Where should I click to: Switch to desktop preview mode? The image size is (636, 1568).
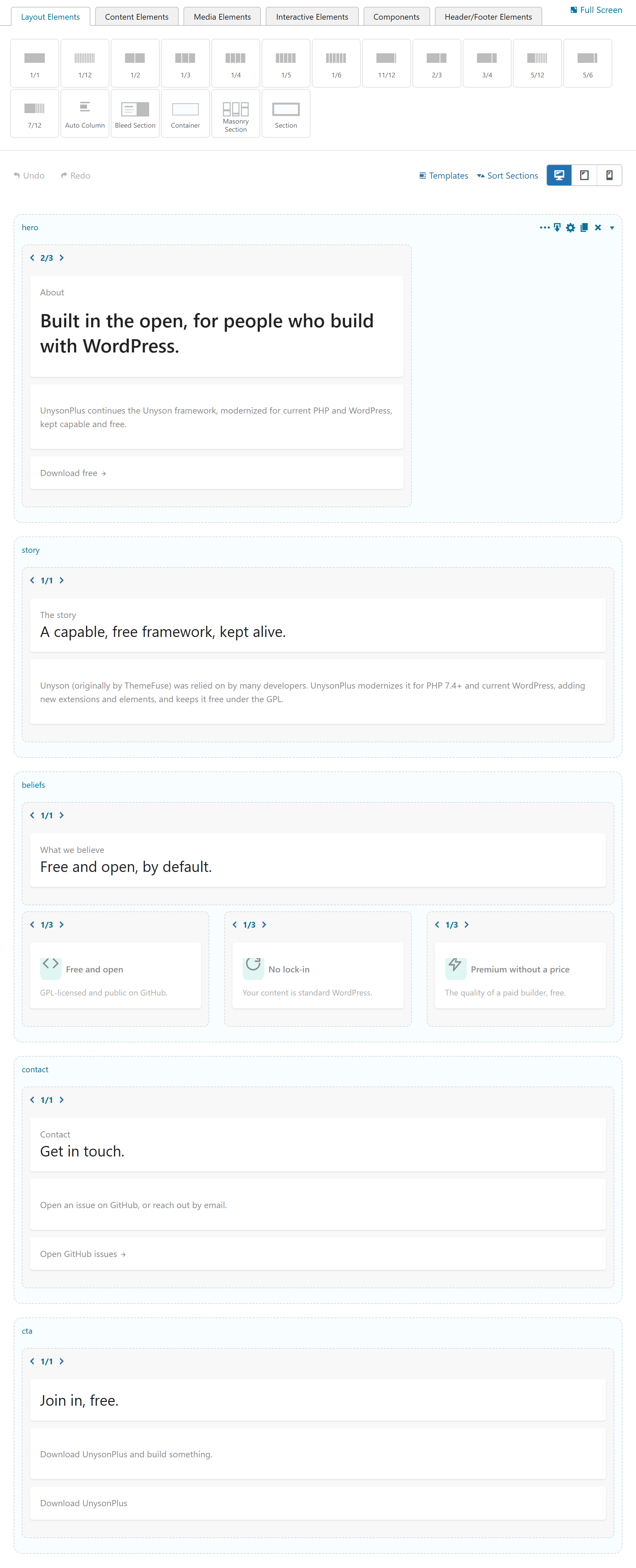pyautogui.click(x=559, y=175)
